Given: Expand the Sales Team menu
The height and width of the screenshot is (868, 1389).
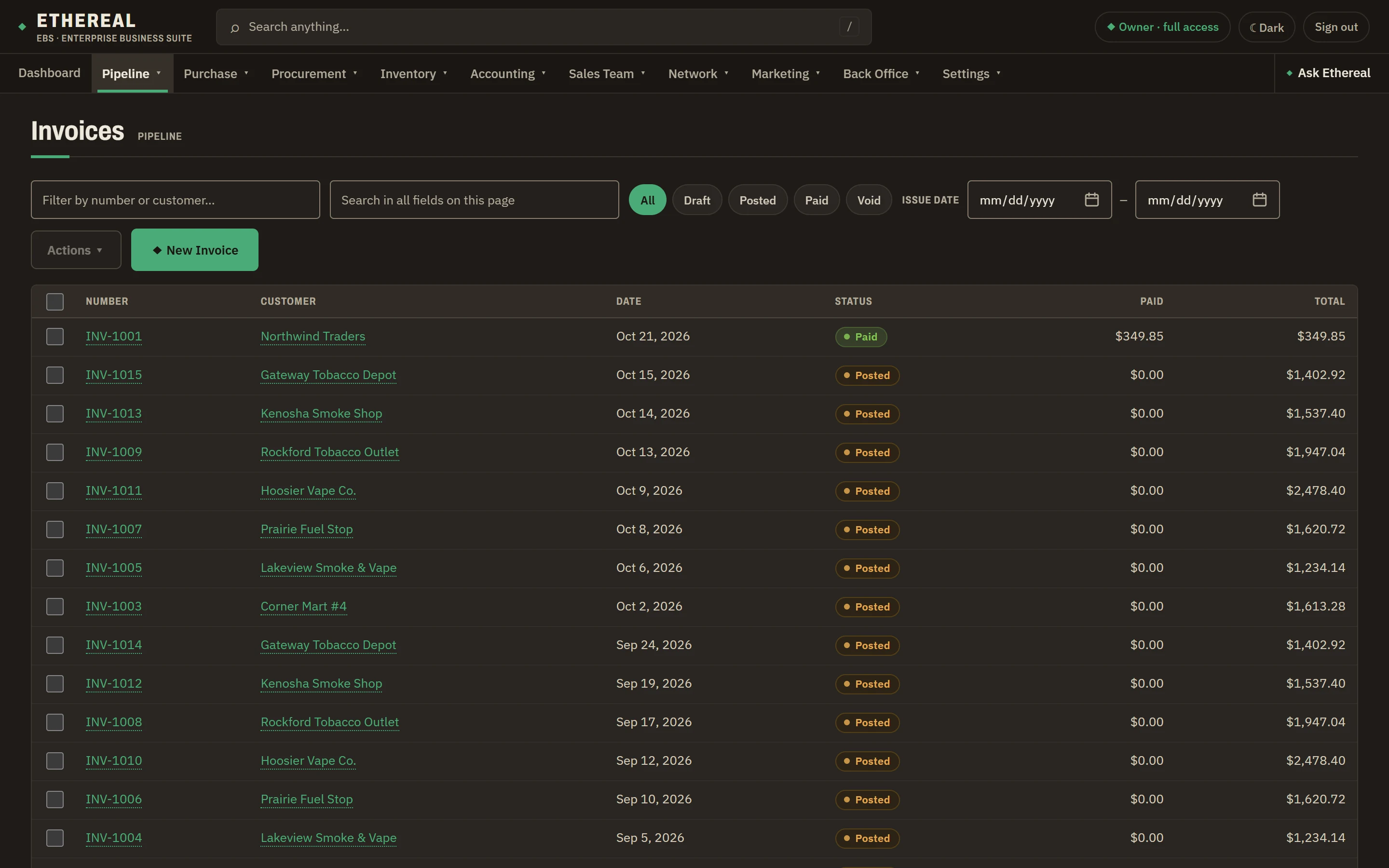Looking at the screenshot, I should [x=607, y=73].
